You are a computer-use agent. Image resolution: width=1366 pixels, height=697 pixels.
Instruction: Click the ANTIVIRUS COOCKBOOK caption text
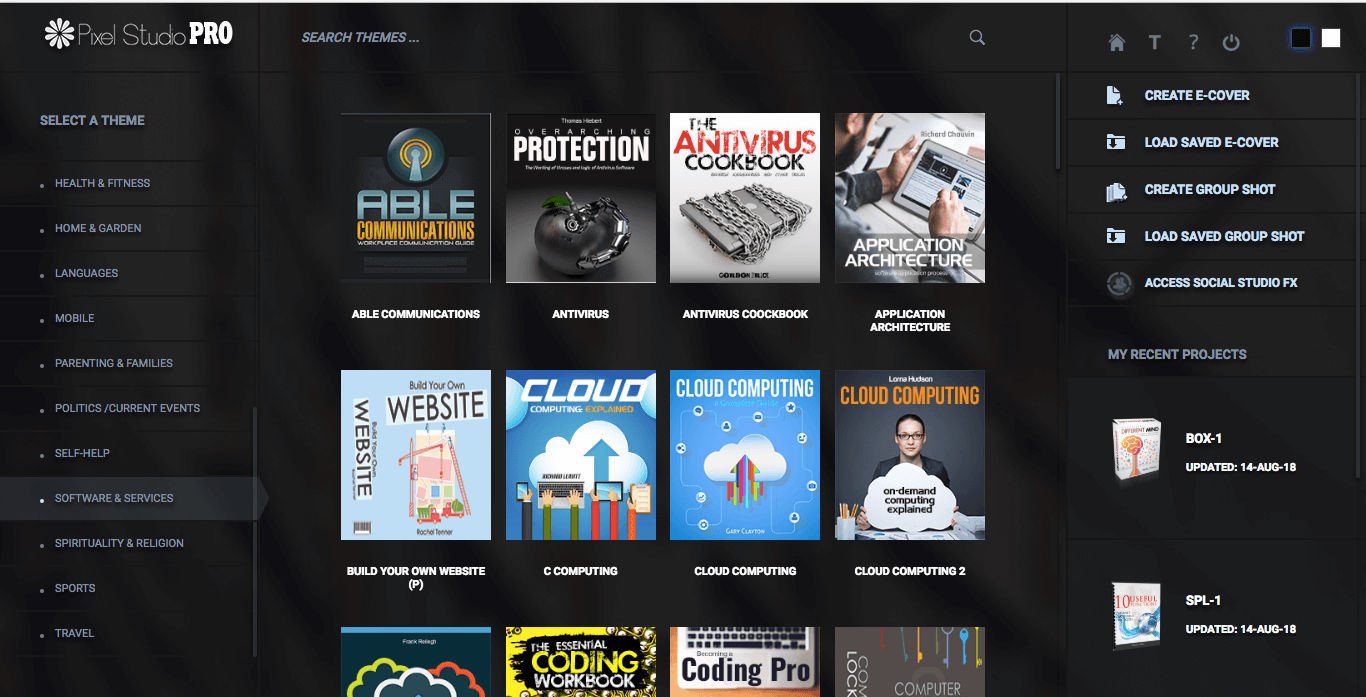tap(745, 314)
